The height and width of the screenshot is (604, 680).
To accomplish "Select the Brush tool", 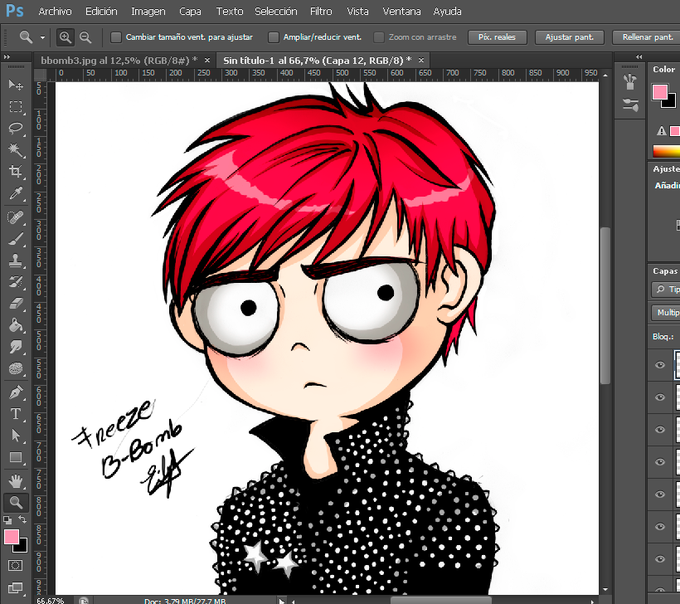I will 16,238.
